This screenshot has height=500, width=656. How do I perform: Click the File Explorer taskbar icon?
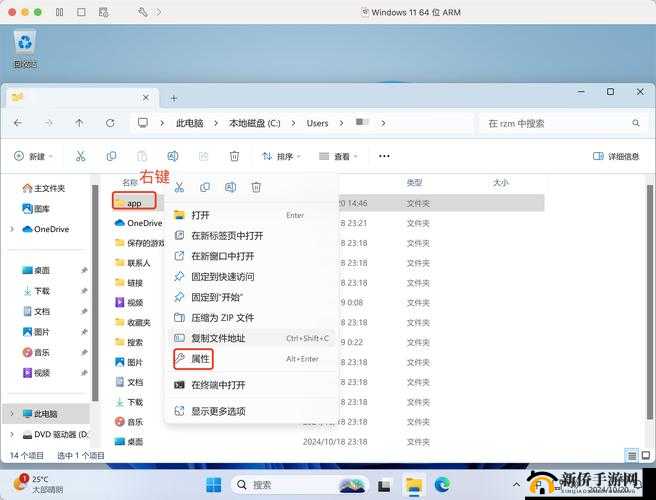click(414, 485)
